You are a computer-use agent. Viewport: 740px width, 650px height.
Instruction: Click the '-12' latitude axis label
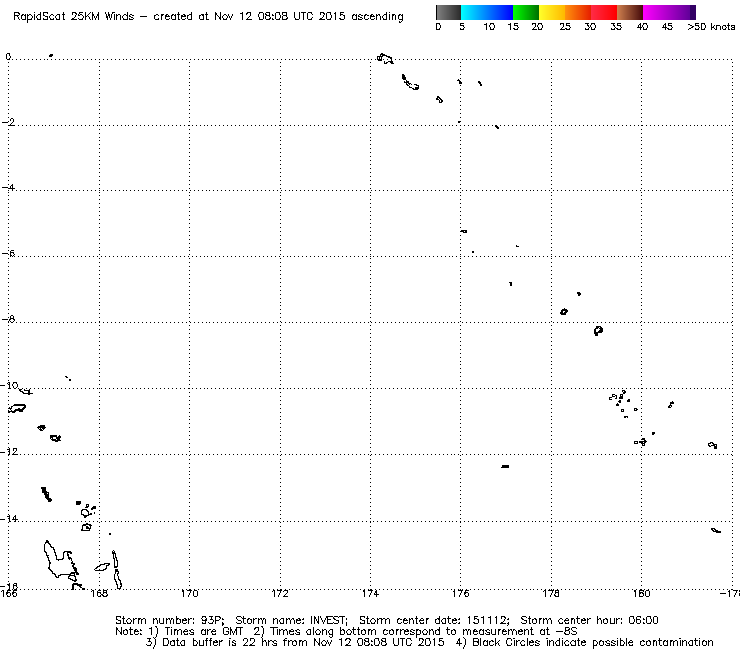point(9,451)
